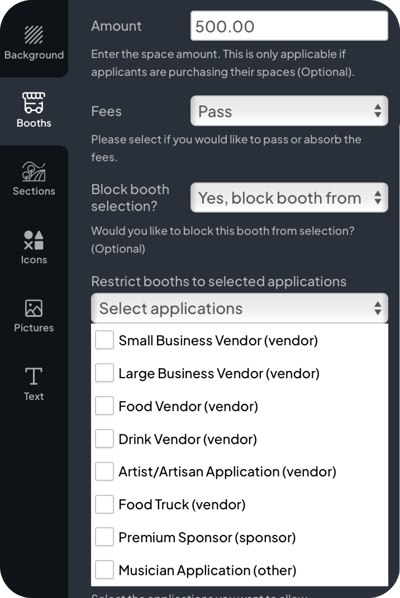Select the Icons shapes tool
The height and width of the screenshot is (598, 400).
click(34, 240)
